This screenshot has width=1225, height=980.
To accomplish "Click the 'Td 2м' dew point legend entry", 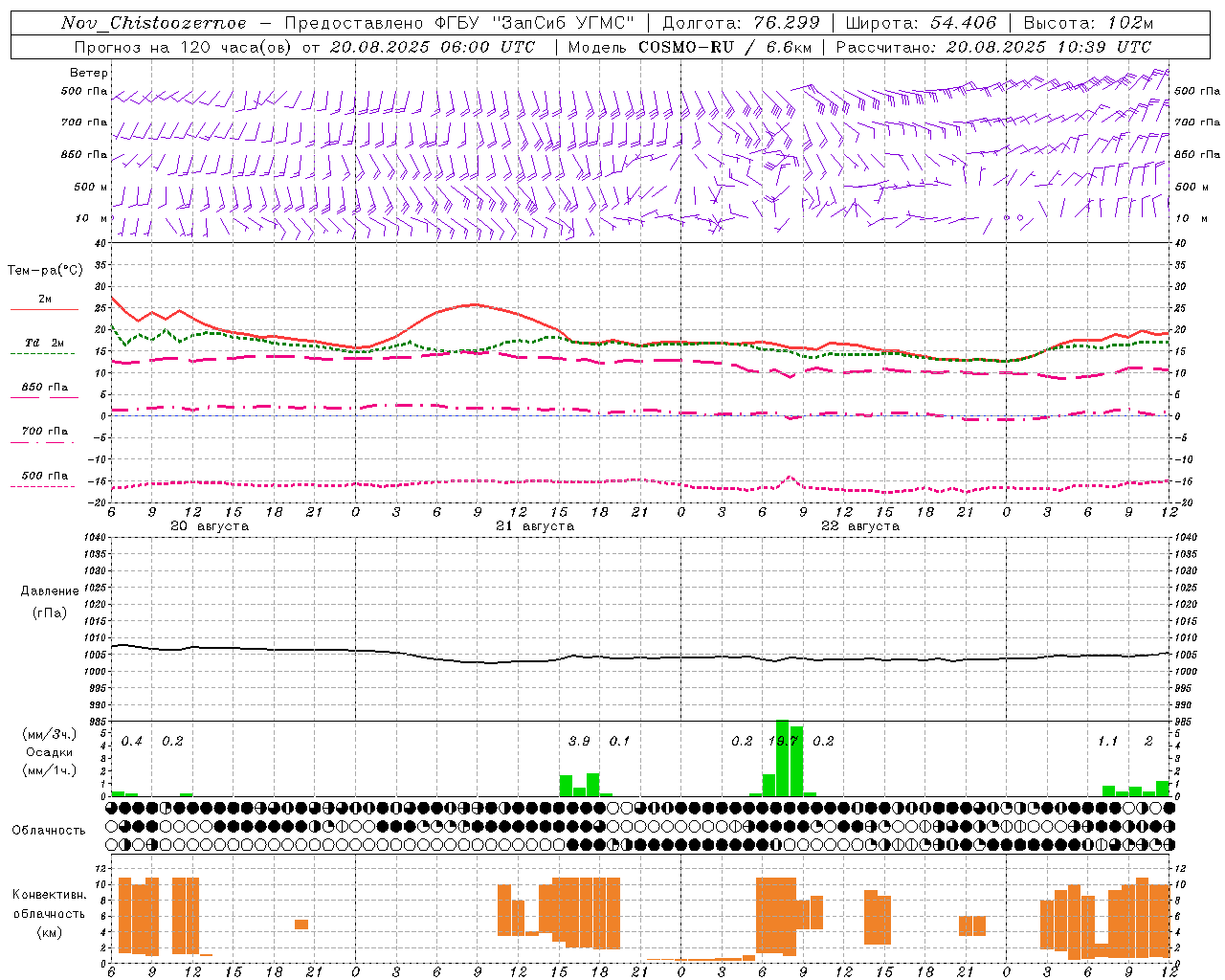I will 44,343.
